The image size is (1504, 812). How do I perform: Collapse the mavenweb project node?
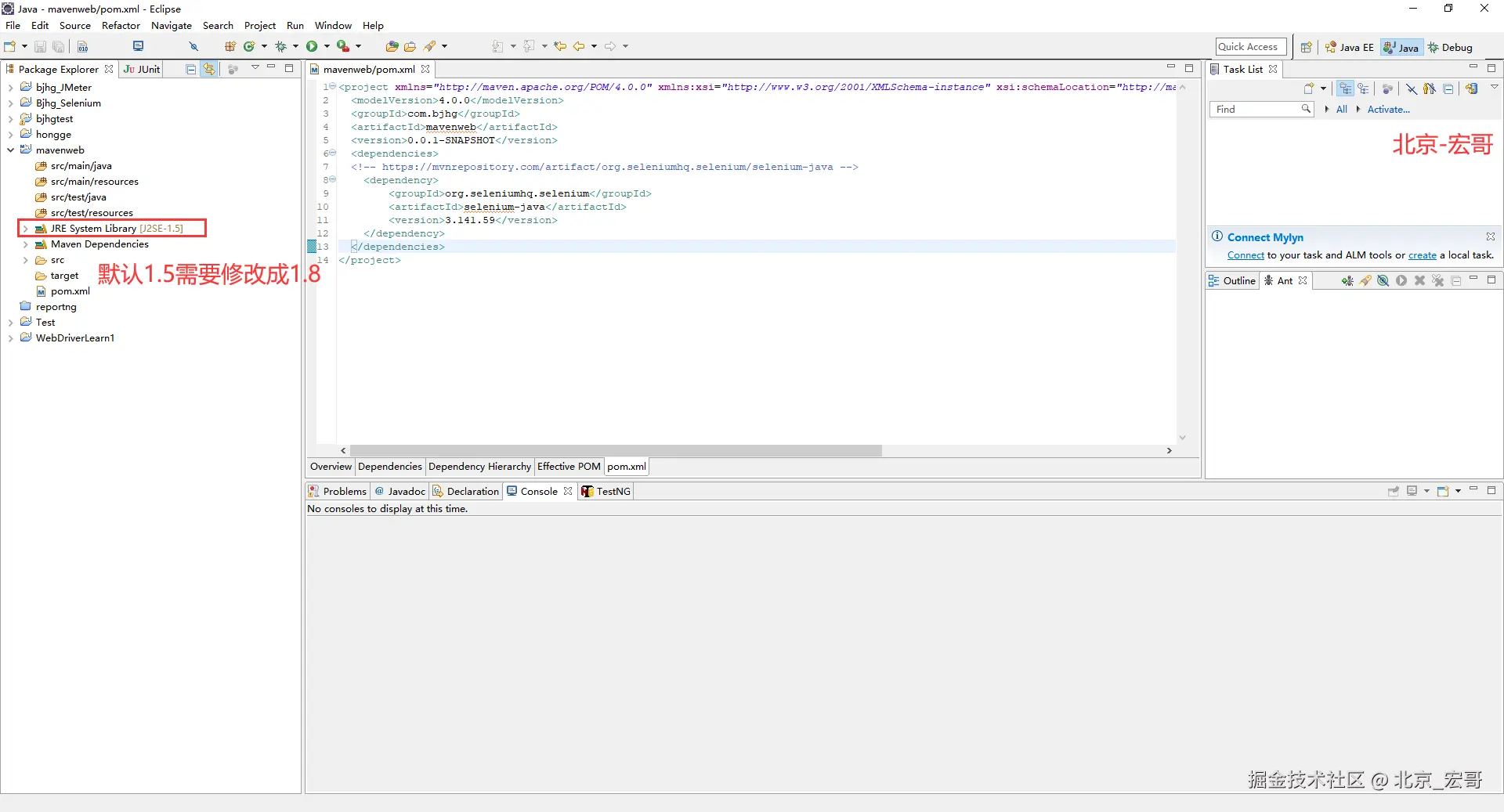point(11,150)
